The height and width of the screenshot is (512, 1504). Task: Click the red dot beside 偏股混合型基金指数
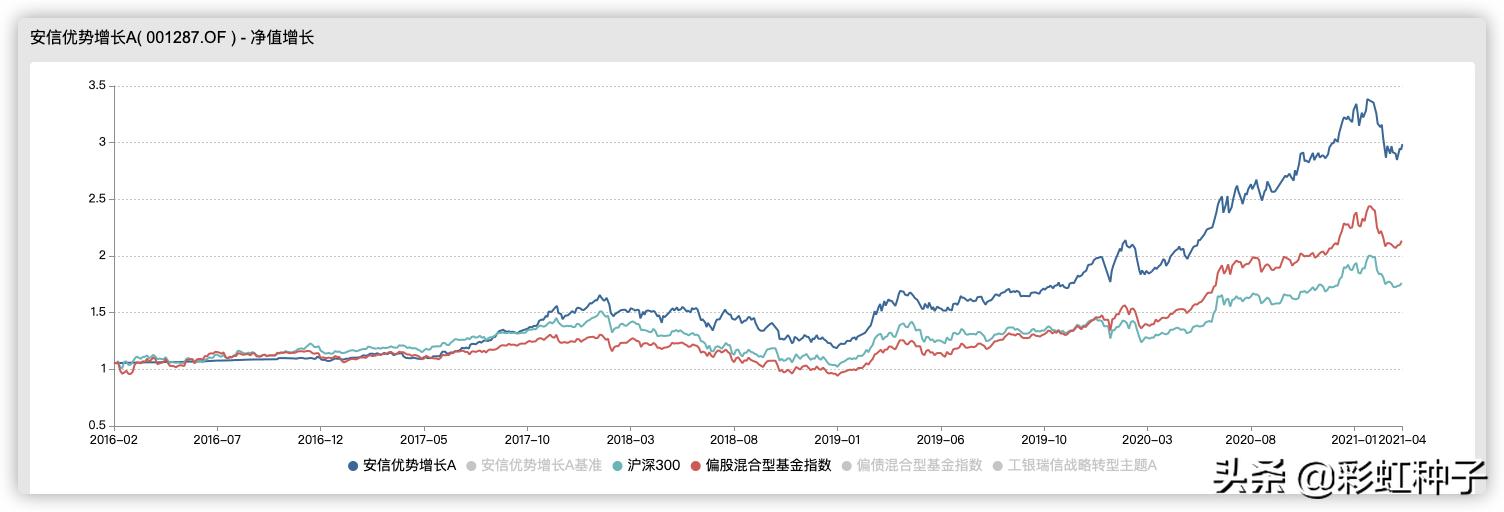pos(696,466)
